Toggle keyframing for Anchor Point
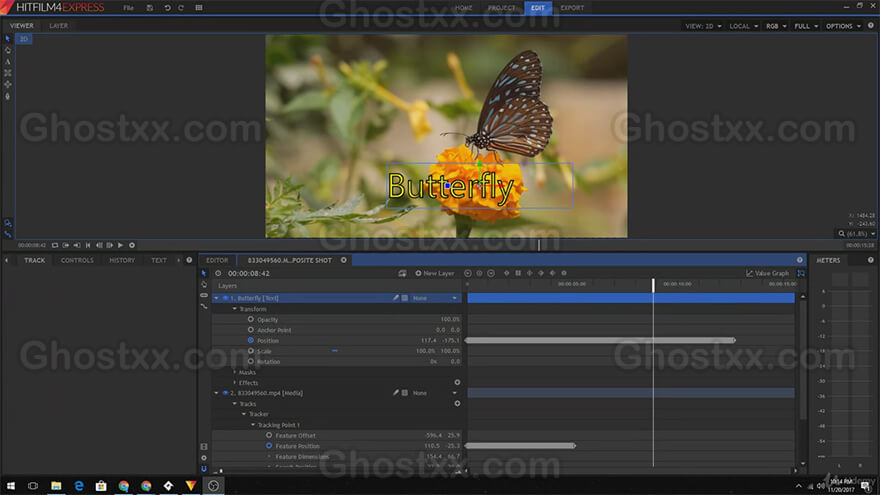 [x=251, y=330]
